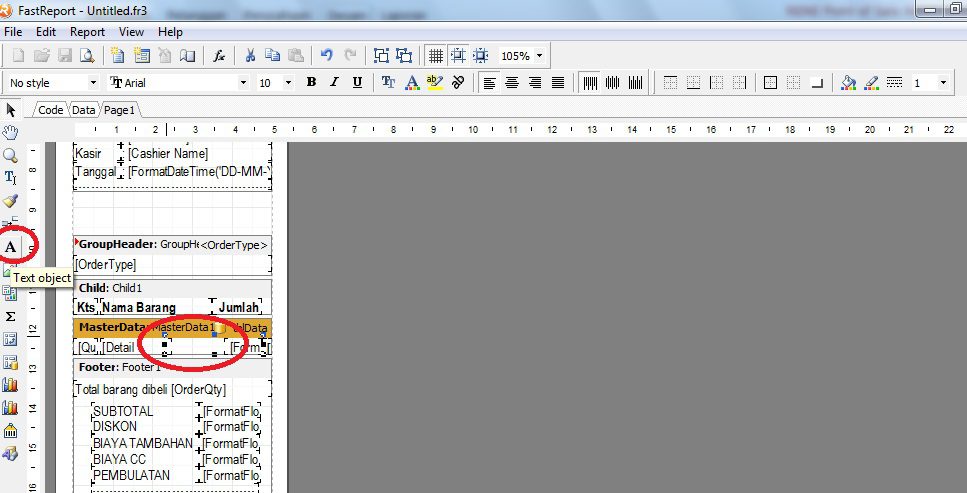This screenshot has width=967, height=493.
Task: Undo the last action
Action: pyautogui.click(x=327, y=56)
